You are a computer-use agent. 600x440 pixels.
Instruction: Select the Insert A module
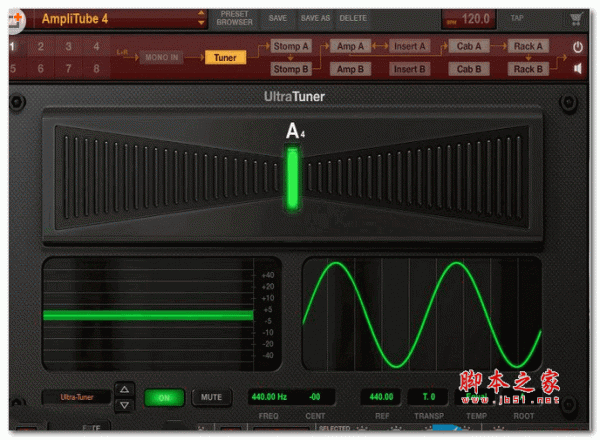click(x=409, y=46)
